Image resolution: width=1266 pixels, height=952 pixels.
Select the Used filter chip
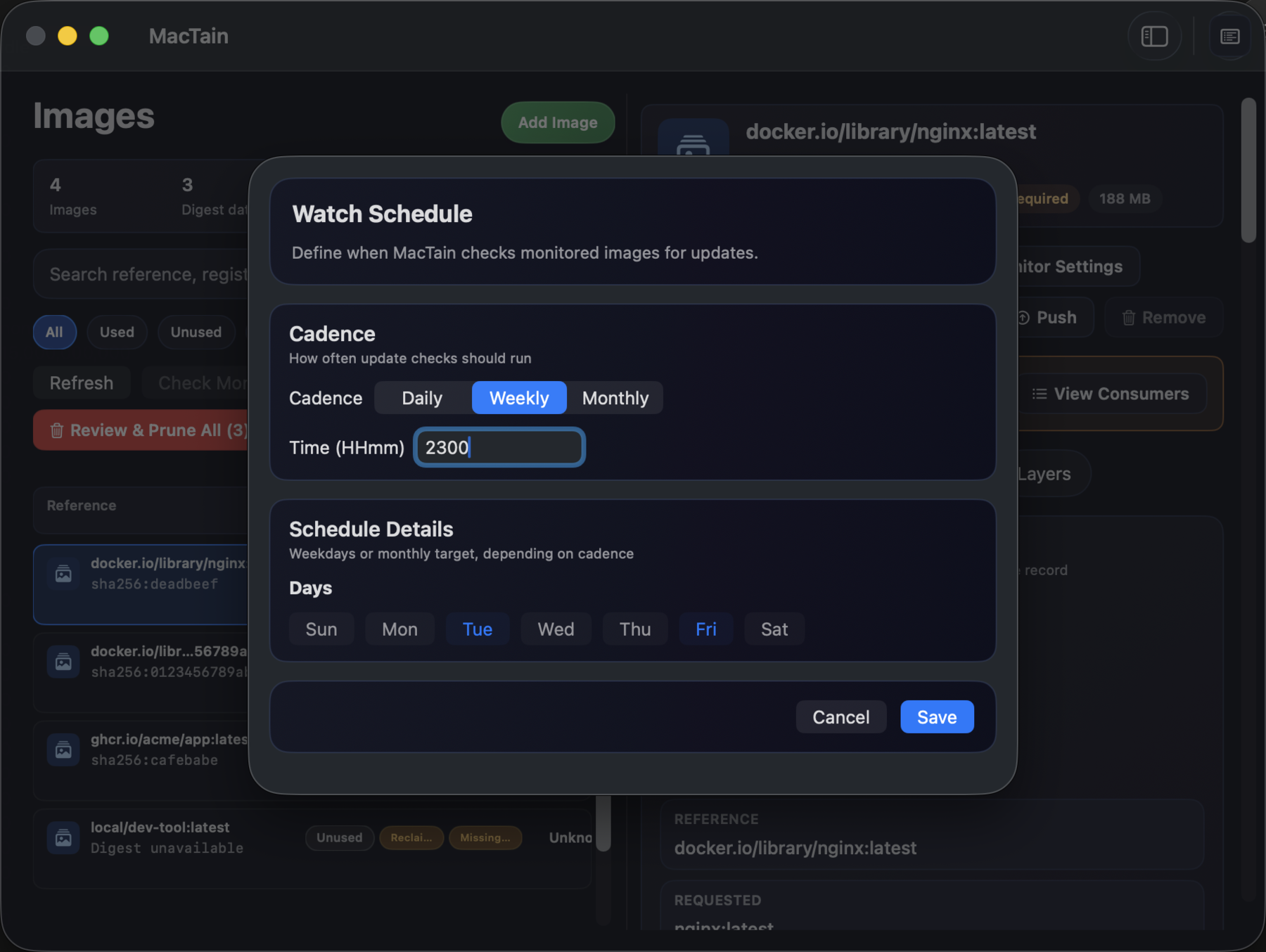(117, 332)
